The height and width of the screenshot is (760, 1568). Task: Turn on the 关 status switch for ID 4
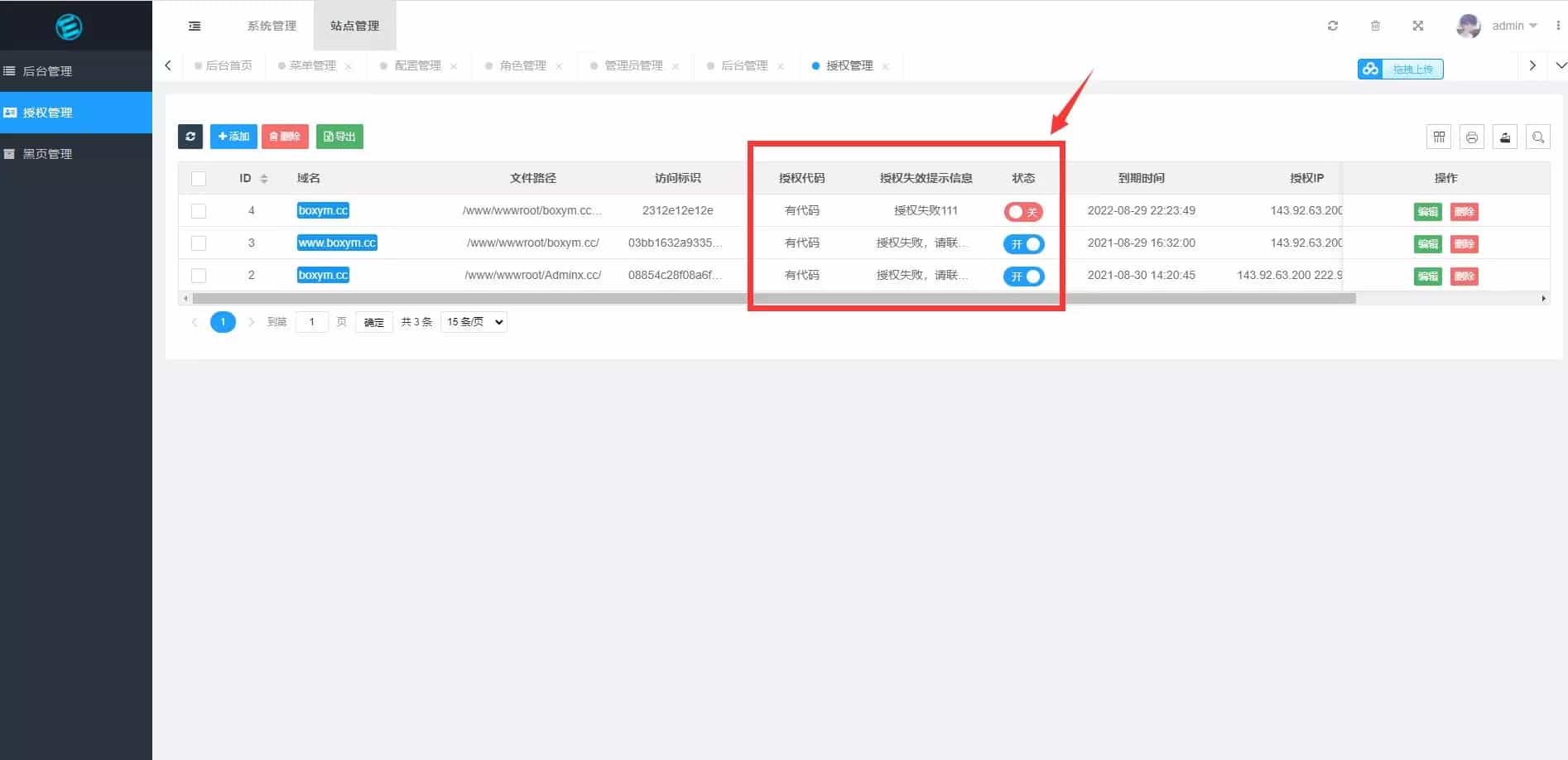(x=1023, y=212)
